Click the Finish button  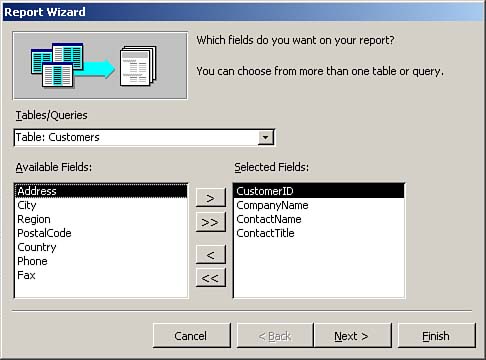(436, 336)
